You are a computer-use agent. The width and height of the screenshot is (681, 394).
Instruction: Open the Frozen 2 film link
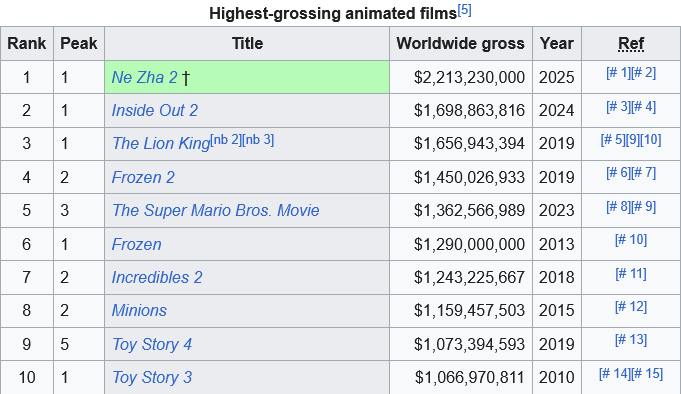point(143,177)
